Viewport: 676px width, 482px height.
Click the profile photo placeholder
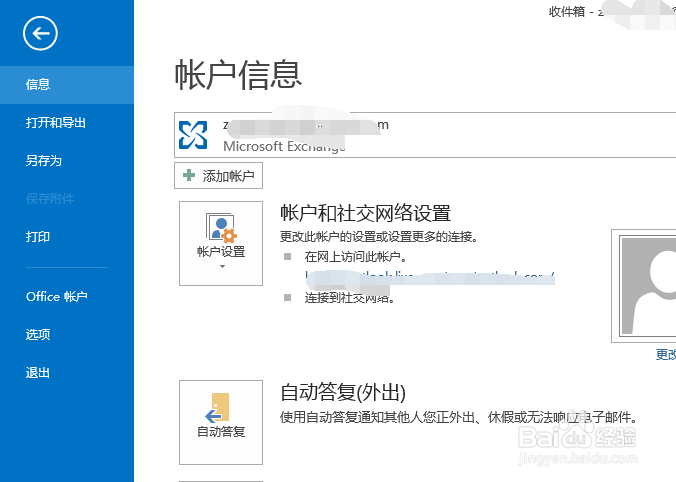644,286
